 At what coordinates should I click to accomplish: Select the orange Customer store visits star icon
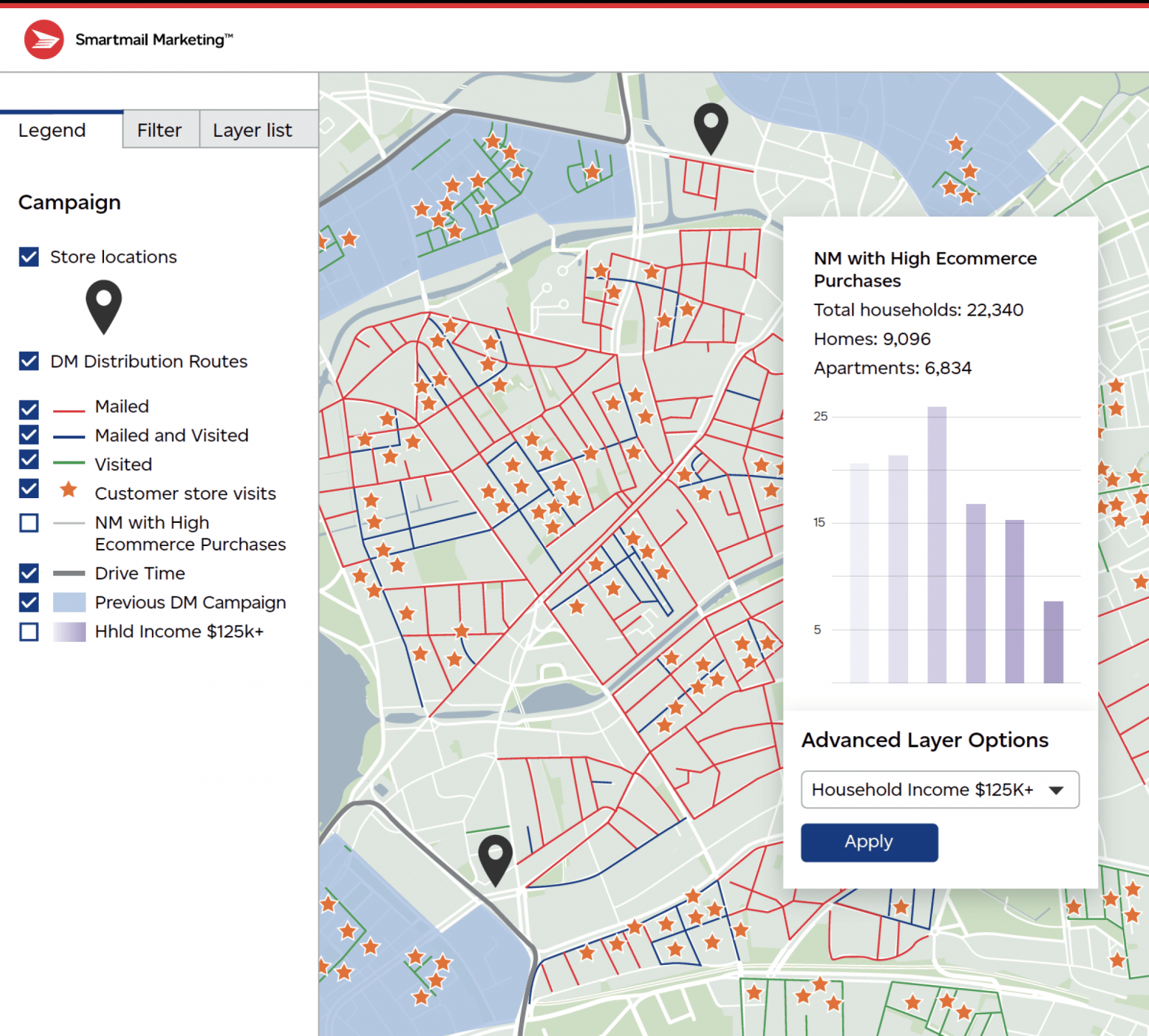pyautogui.click(x=69, y=490)
